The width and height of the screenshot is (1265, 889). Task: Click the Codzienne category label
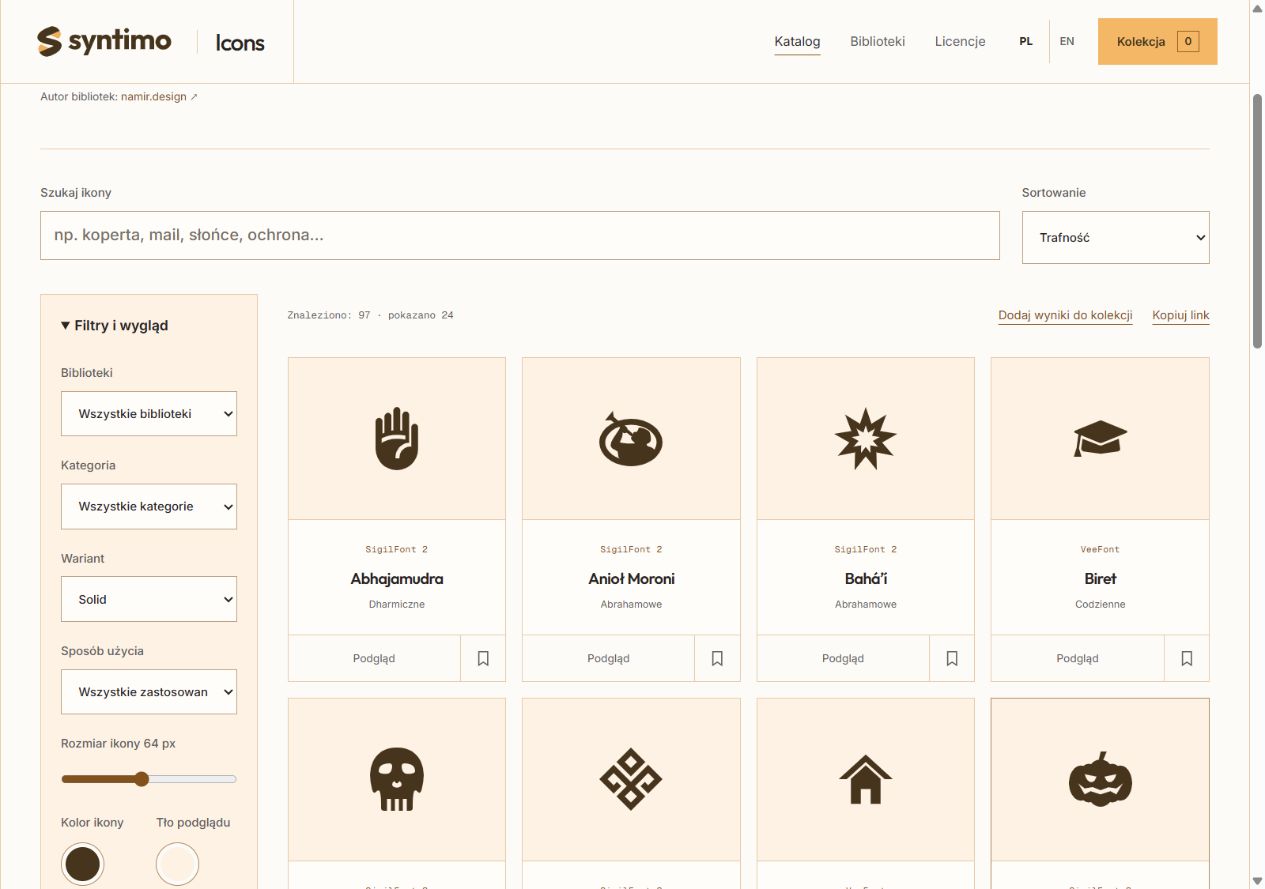[1100, 605]
